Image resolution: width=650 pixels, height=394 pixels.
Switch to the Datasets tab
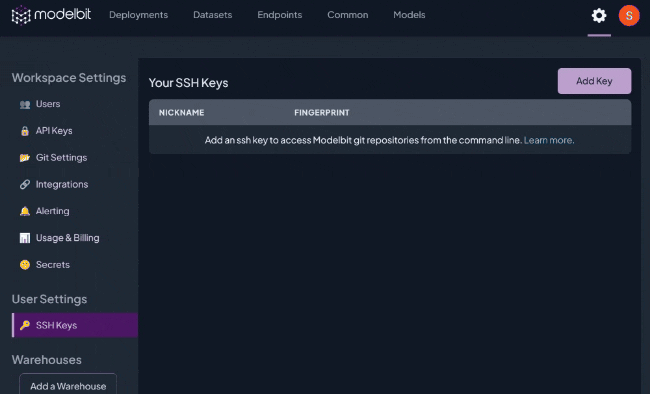coord(213,15)
